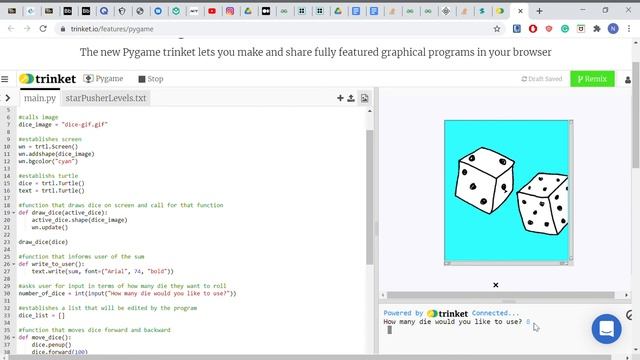640x360 pixels.
Task: Click the draw_dice(dice) call on line 23
Action: [x=43, y=242]
